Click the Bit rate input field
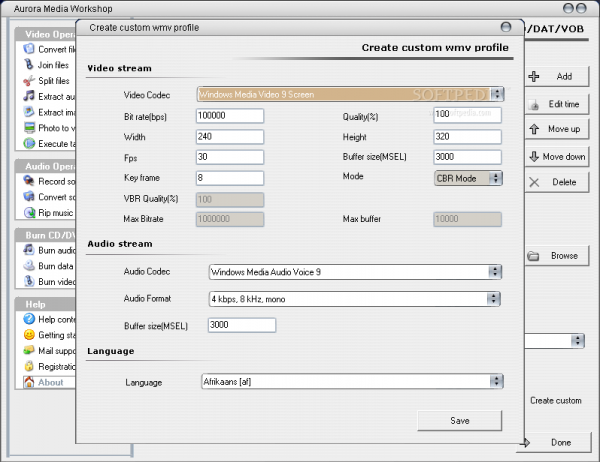 point(229,116)
